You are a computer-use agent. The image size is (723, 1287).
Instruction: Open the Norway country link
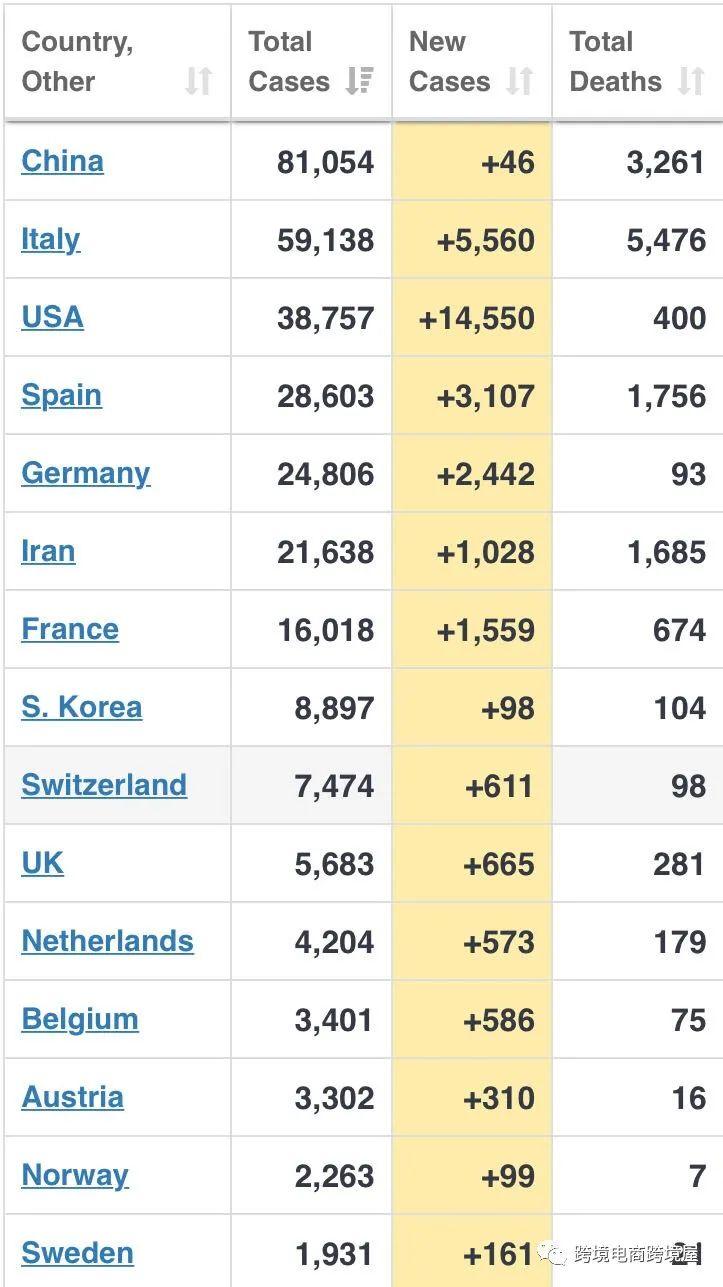point(75,1175)
